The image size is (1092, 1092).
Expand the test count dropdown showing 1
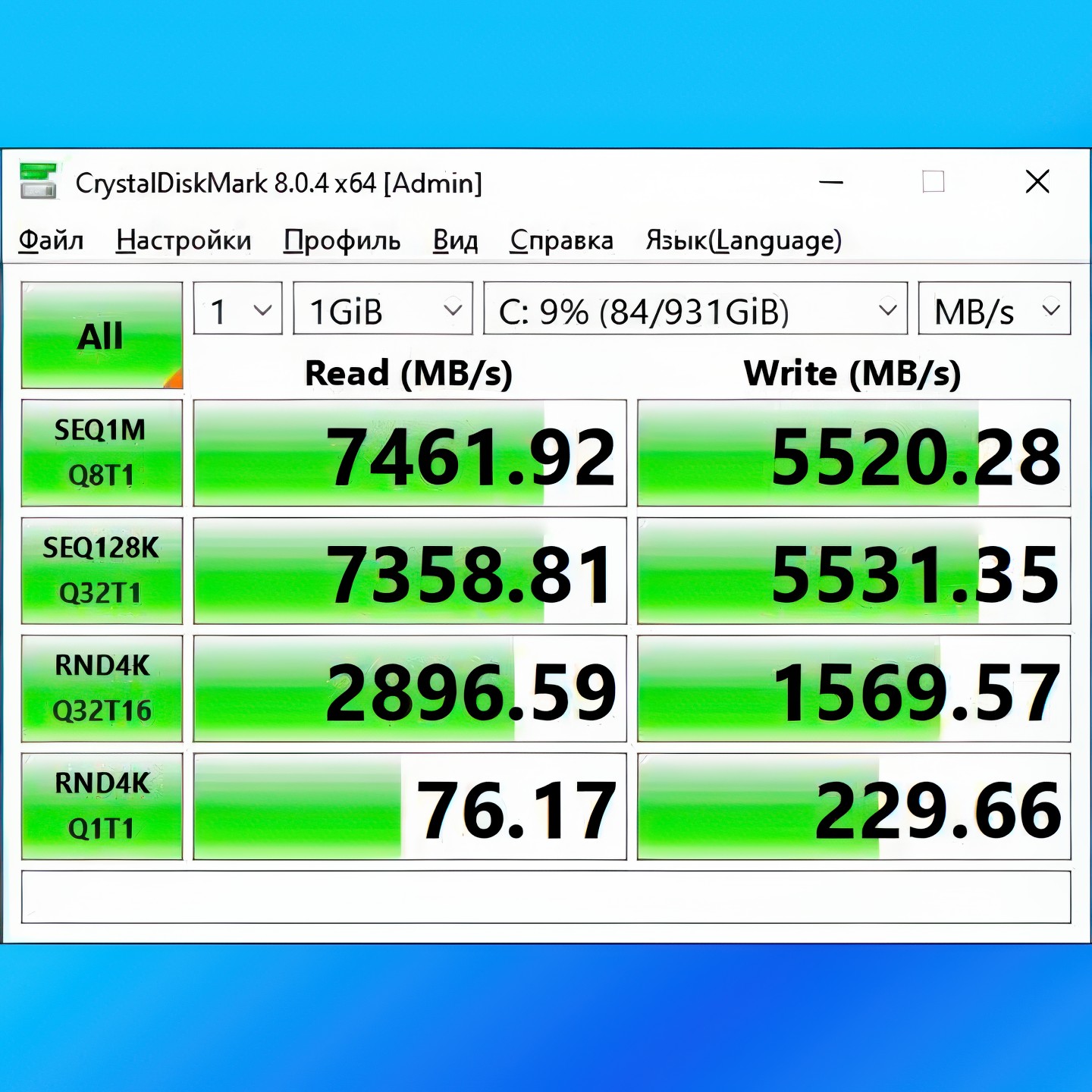[238, 309]
